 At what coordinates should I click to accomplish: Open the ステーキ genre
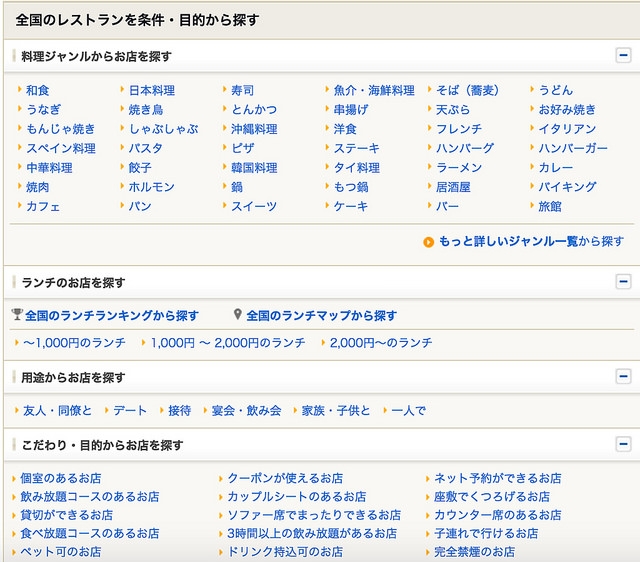[x=357, y=148]
